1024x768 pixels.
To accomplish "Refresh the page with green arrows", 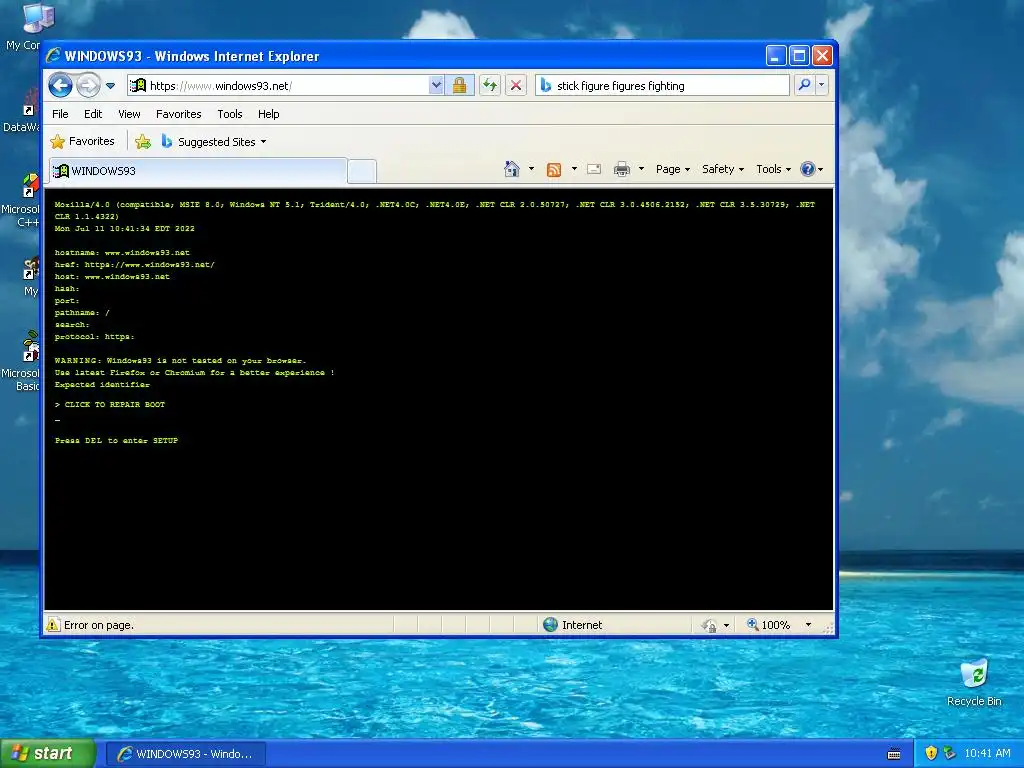I will tap(490, 86).
